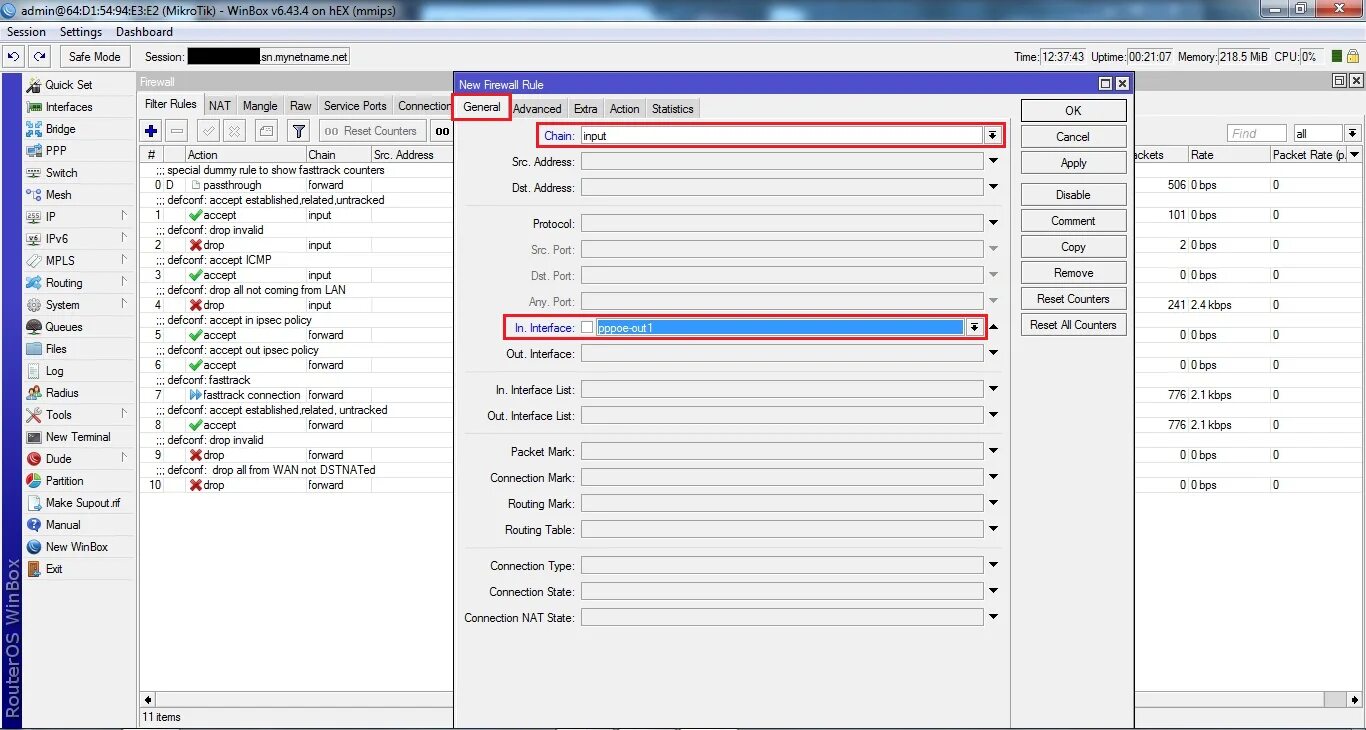1366x730 pixels.
Task: Click the Src. Address input field
Action: pos(782,161)
